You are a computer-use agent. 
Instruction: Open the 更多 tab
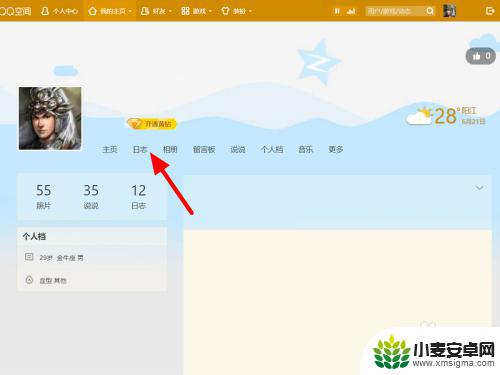pyautogui.click(x=336, y=149)
